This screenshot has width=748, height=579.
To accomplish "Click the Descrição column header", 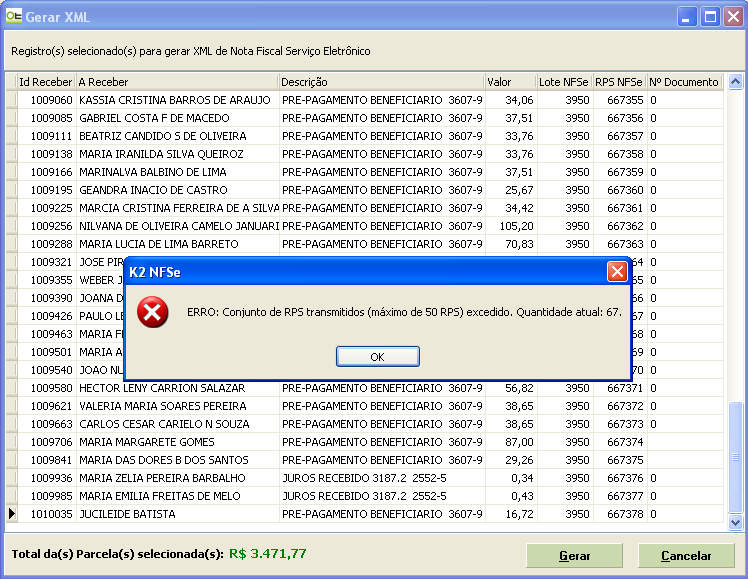I will pyautogui.click(x=382, y=82).
